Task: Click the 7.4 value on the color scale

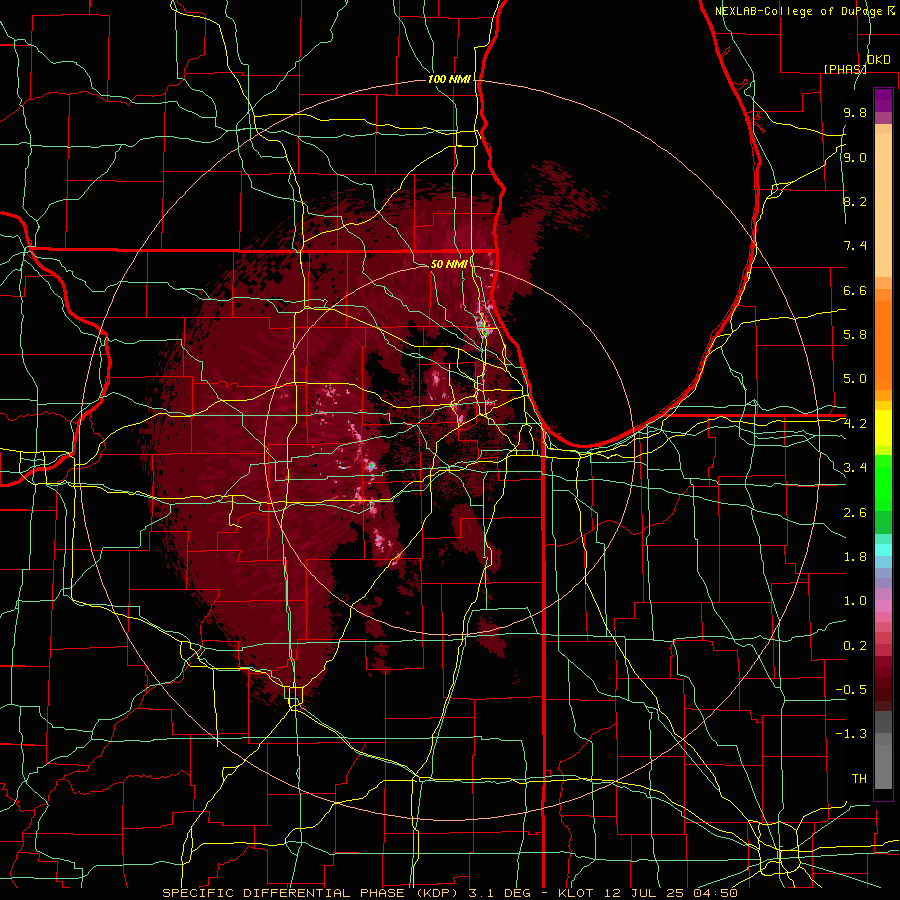Action: pos(855,246)
